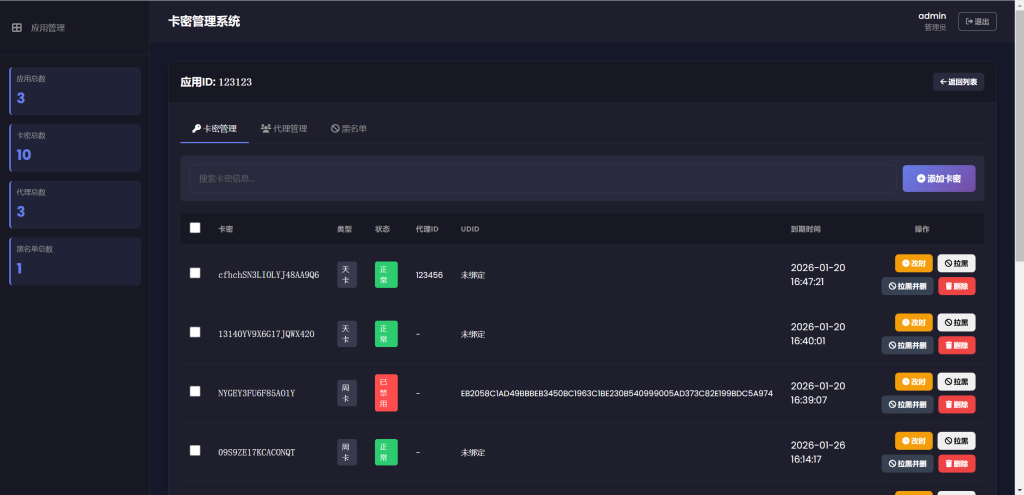Image resolution: width=1024 pixels, height=495 pixels.
Task: Click the 返回列表 button
Action: tap(958, 82)
